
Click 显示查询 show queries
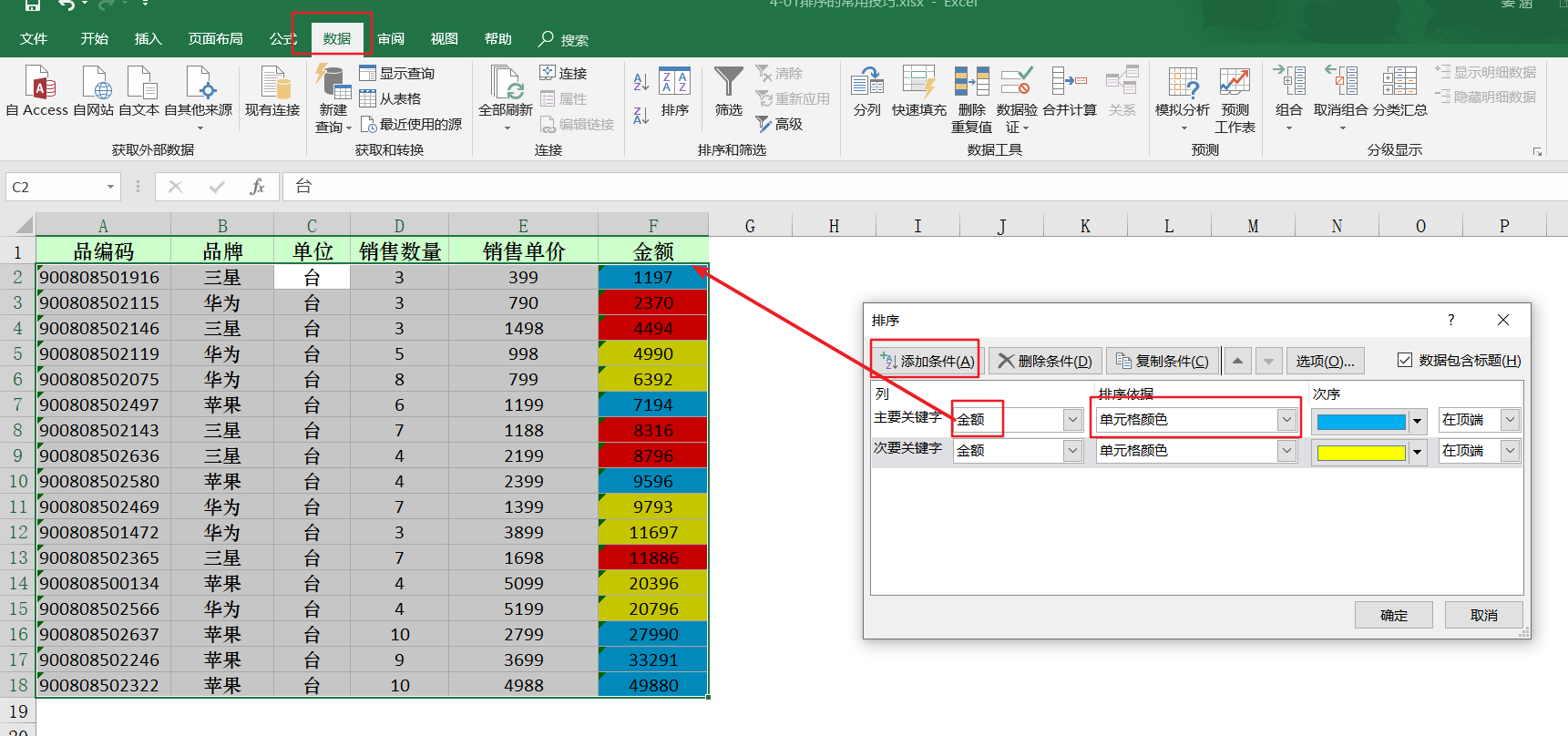click(398, 73)
